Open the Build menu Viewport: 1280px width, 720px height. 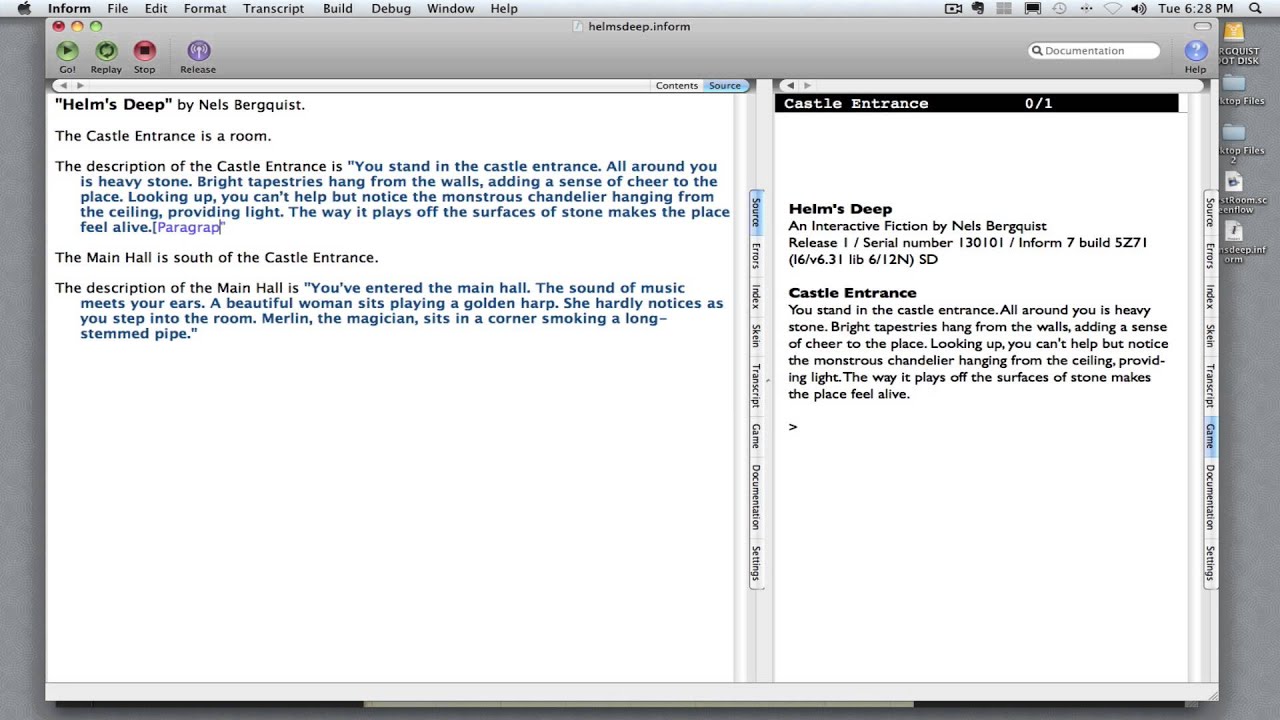(x=338, y=8)
